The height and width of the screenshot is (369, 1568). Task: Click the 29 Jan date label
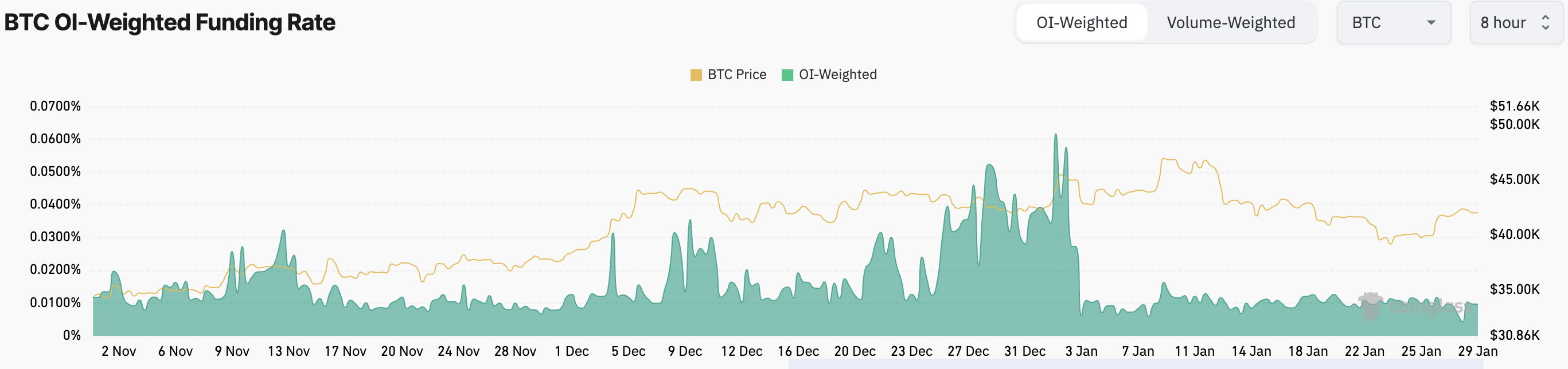[1477, 351]
